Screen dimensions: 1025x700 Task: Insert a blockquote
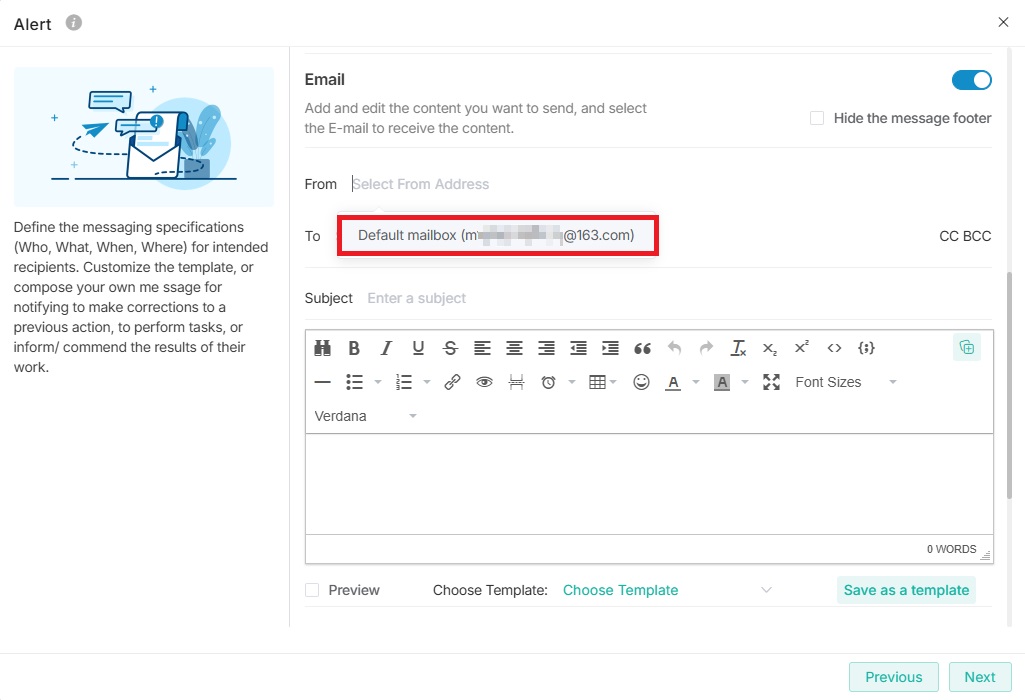pyautogui.click(x=642, y=348)
